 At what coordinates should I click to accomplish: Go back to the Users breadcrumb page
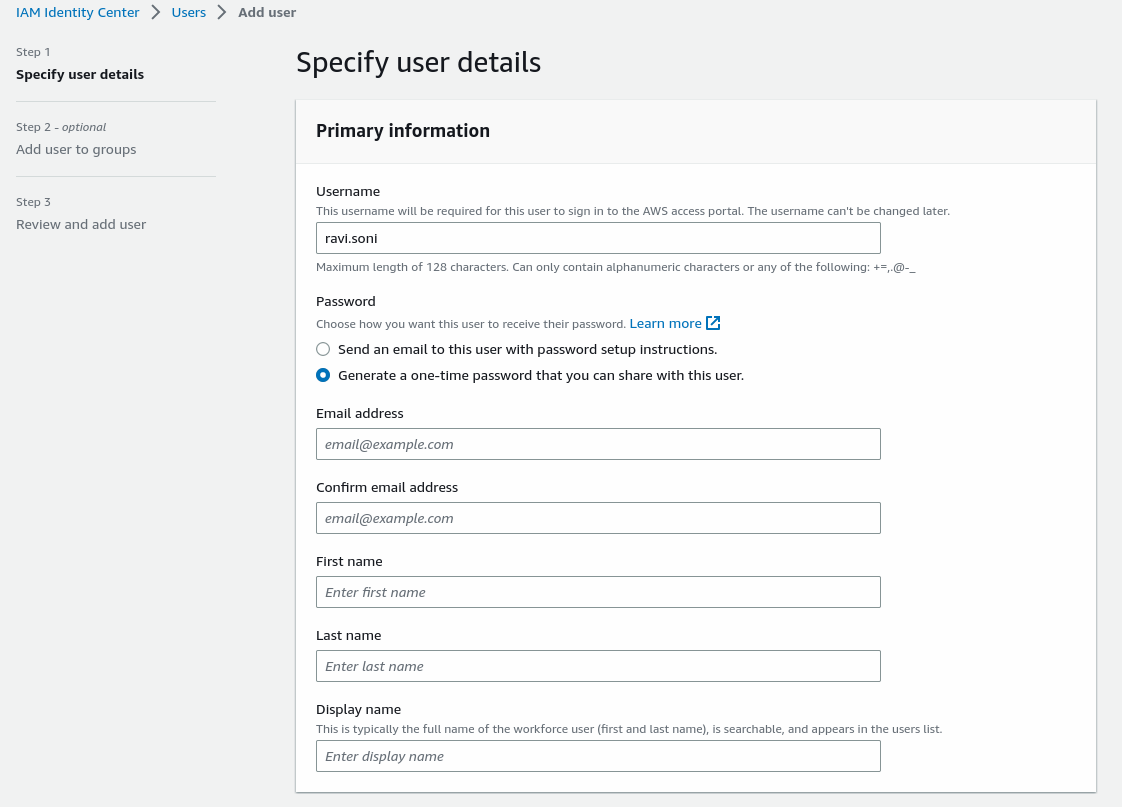(x=189, y=13)
